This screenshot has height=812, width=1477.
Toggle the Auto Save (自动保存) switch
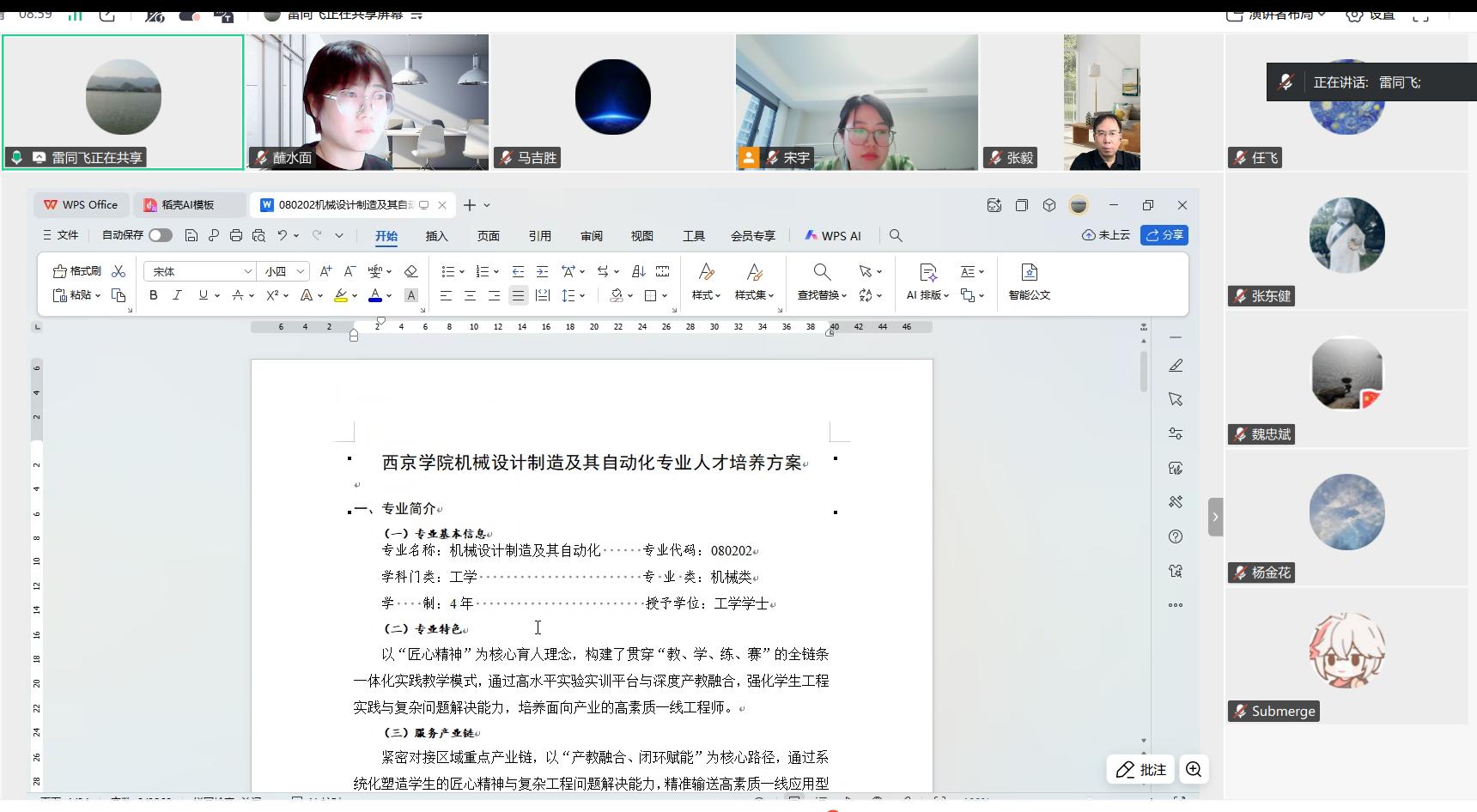click(x=160, y=235)
